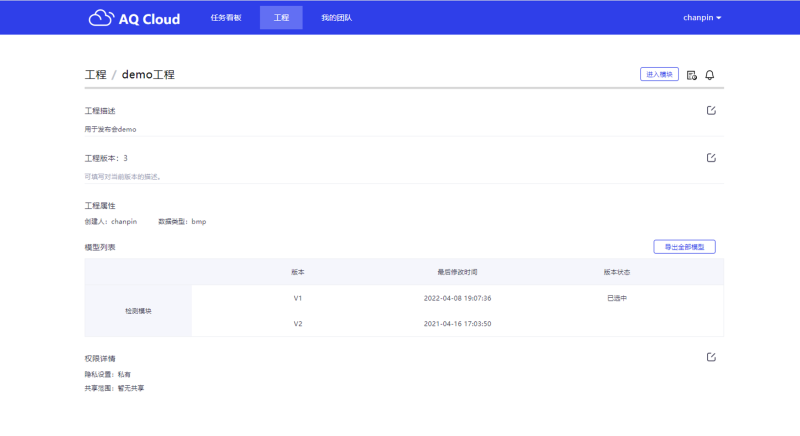
Task: Click the 已选中 status of V1
Action: pos(617,298)
